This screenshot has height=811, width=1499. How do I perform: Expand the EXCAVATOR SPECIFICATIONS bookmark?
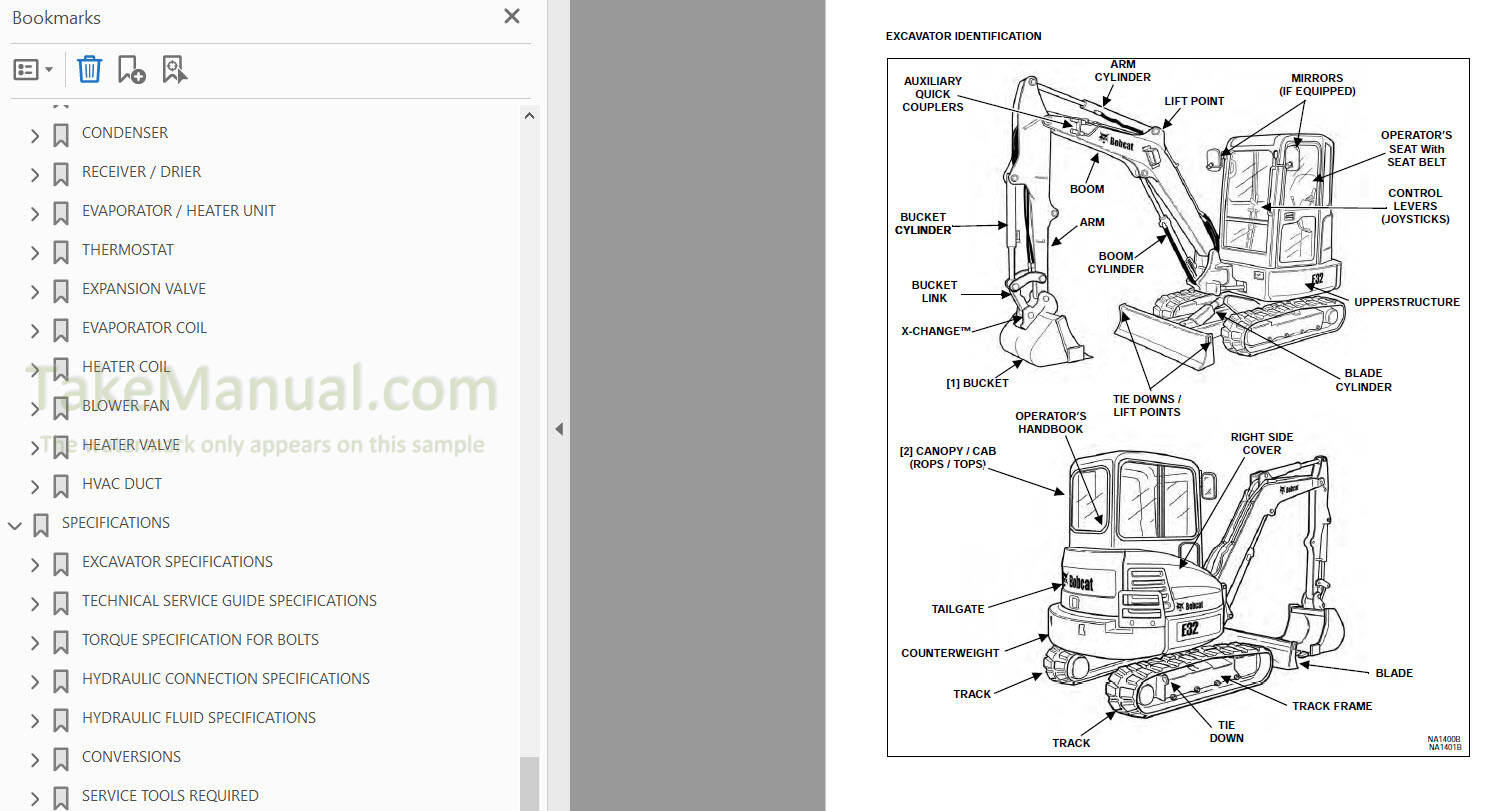point(35,564)
